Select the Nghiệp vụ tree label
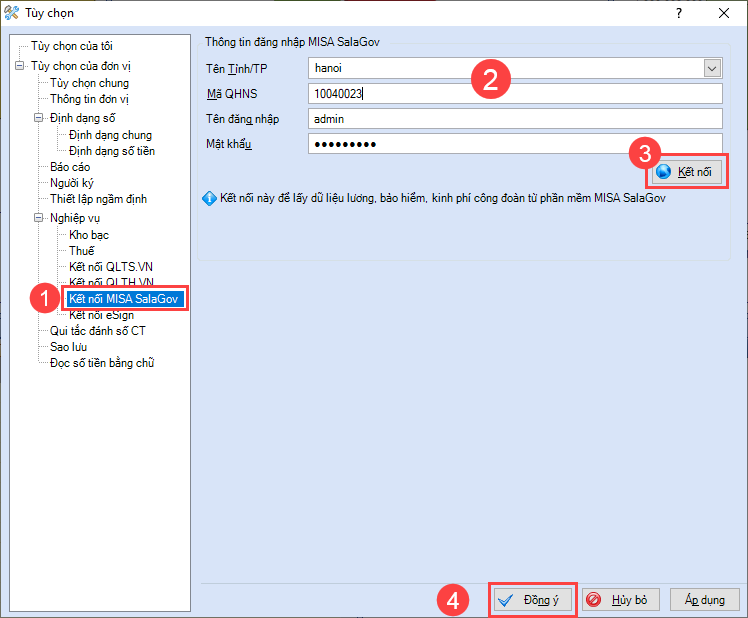Image resolution: width=748 pixels, height=618 pixels. click(75, 218)
